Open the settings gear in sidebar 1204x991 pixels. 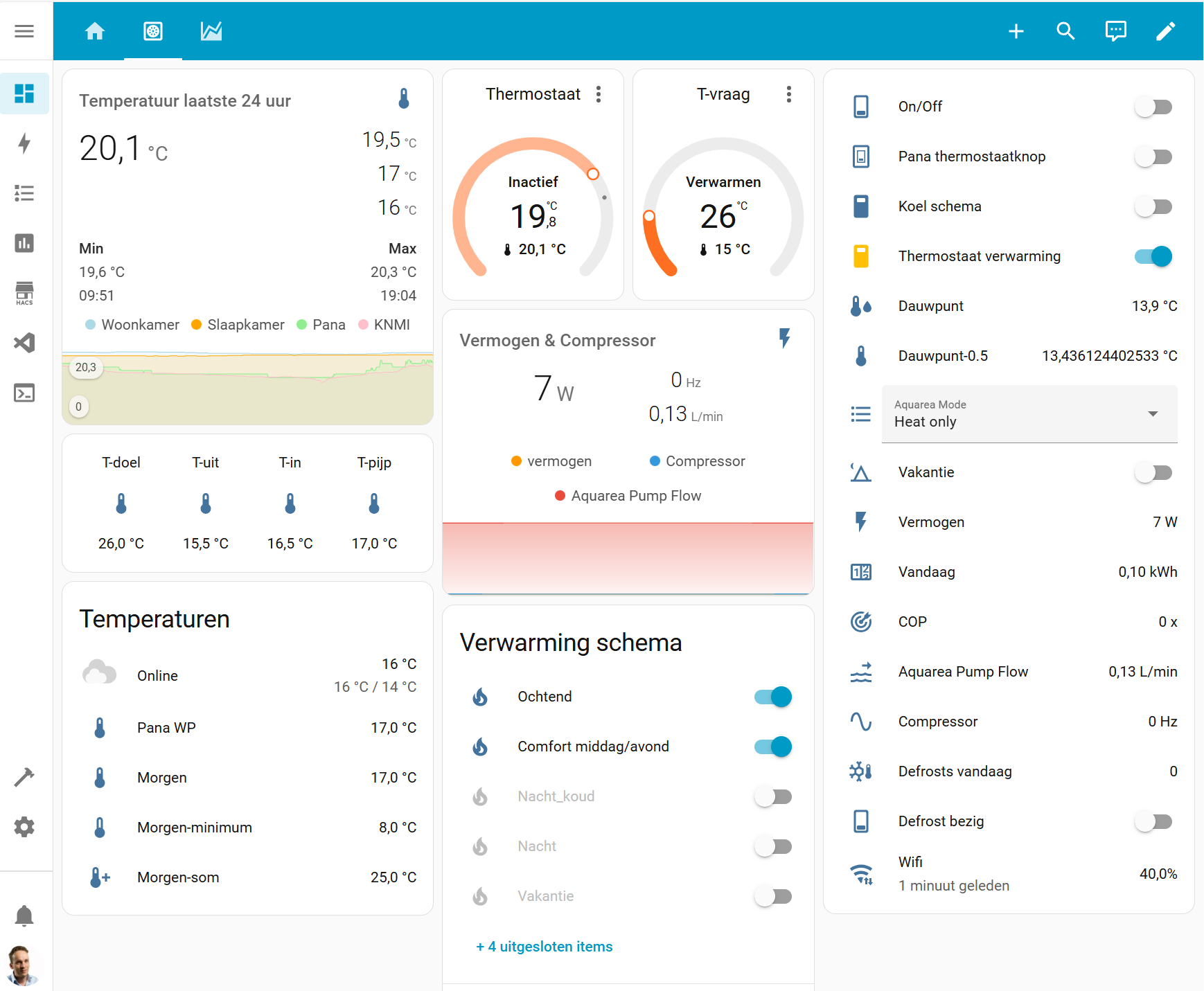point(24,827)
